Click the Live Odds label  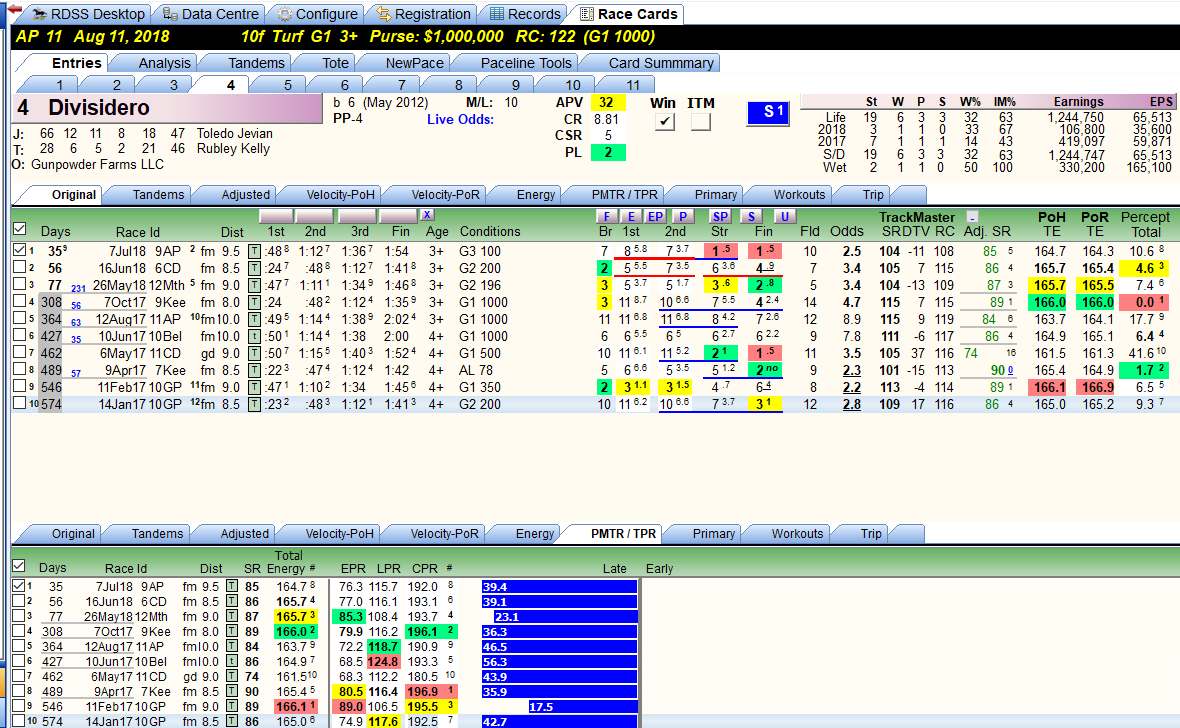(461, 120)
